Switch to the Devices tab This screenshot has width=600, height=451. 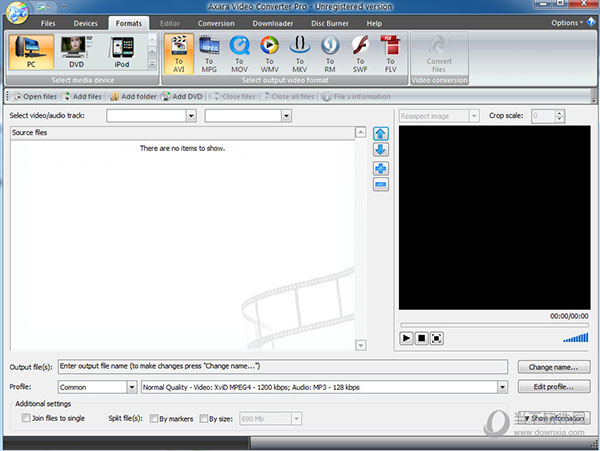click(85, 23)
